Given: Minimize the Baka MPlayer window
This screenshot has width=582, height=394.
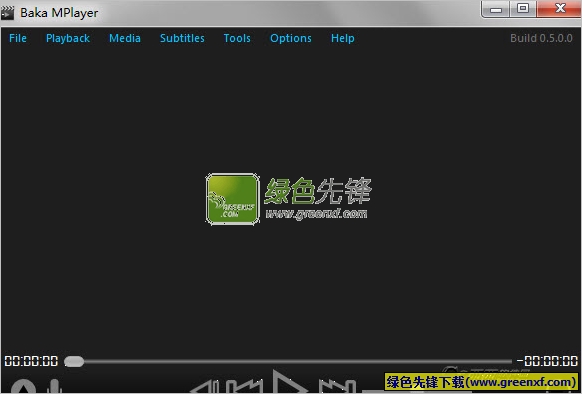Looking at the screenshot, I should click(496, 9).
